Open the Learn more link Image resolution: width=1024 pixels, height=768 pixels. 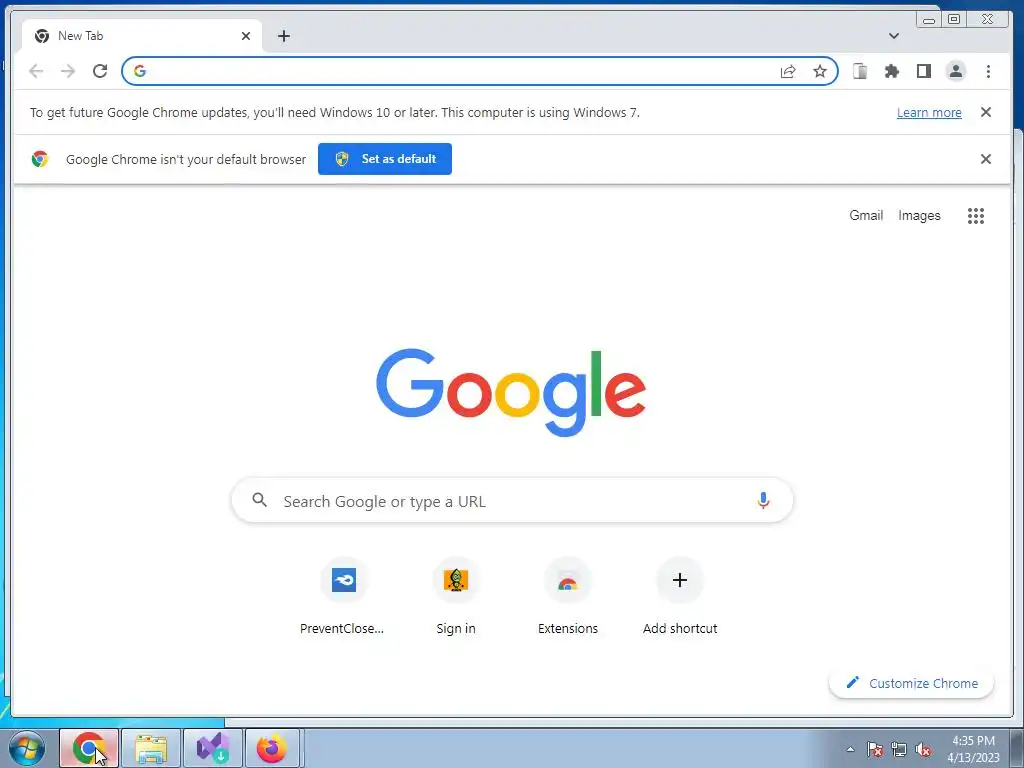[929, 112]
